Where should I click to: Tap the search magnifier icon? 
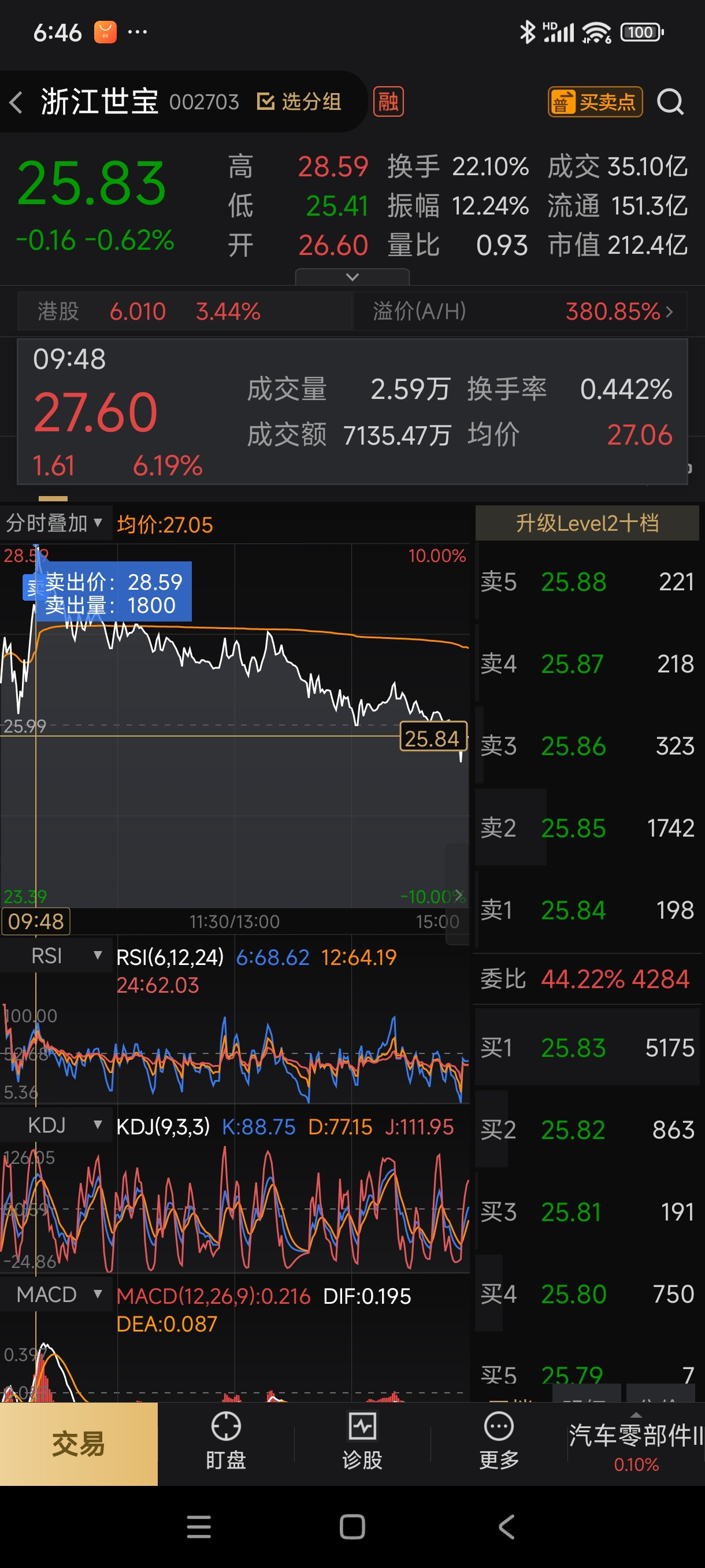point(670,102)
